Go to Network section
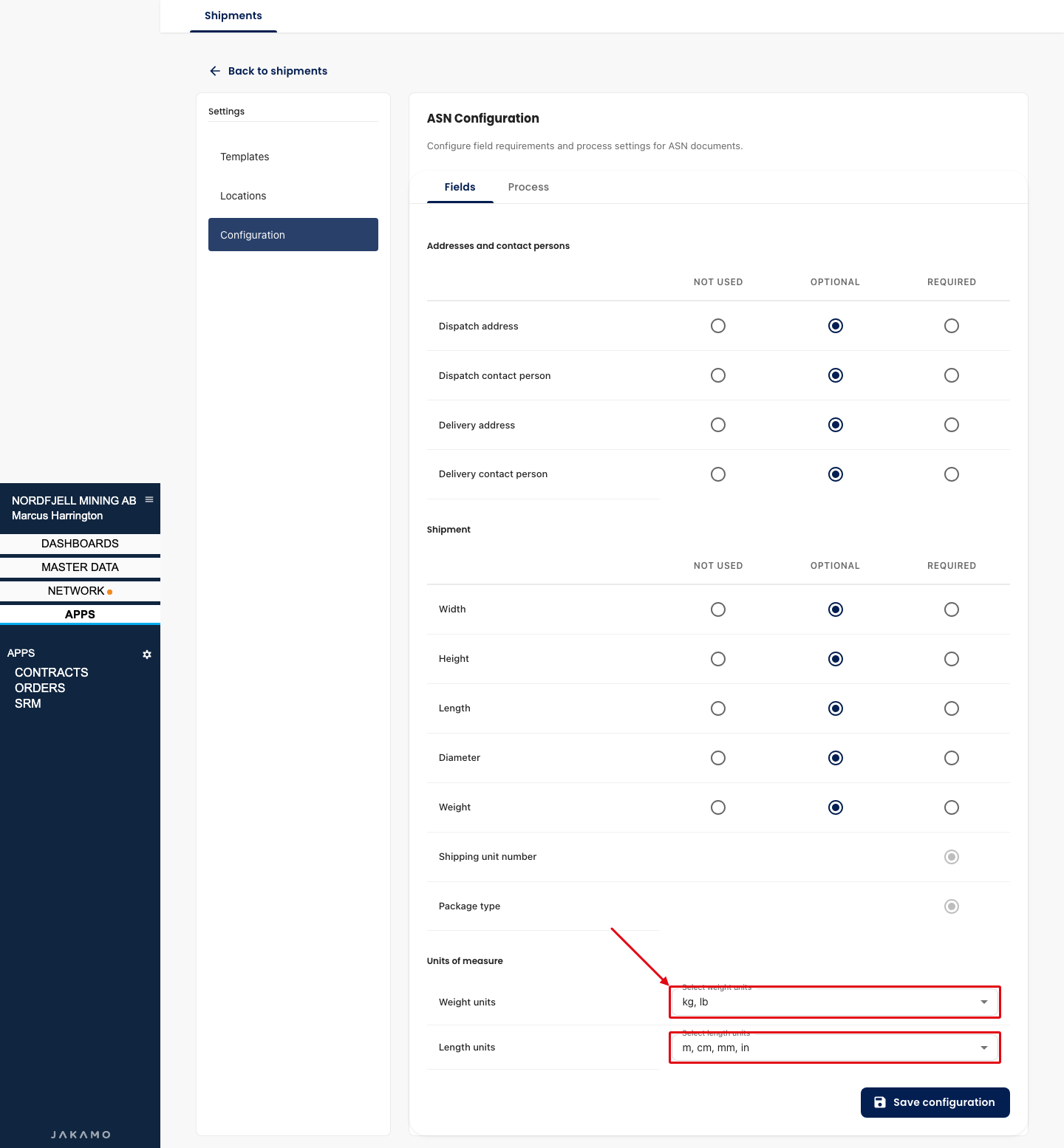1064x1148 pixels. 80,591
